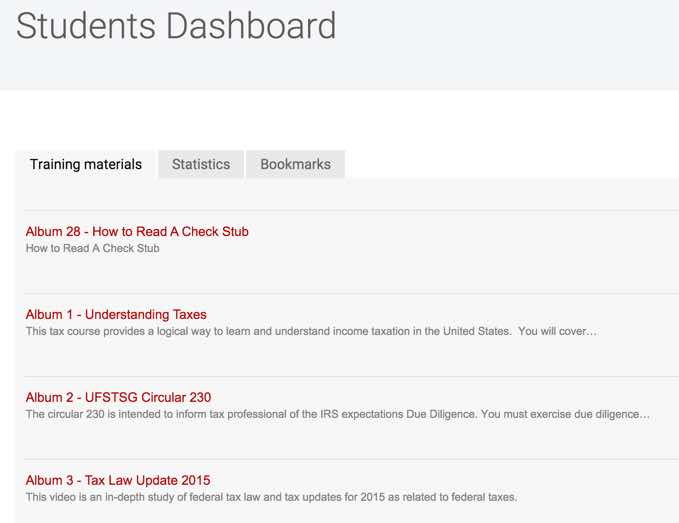The width and height of the screenshot is (679, 523).
Task: Click description starting 'This video is an in-depth study'
Action: (272, 497)
